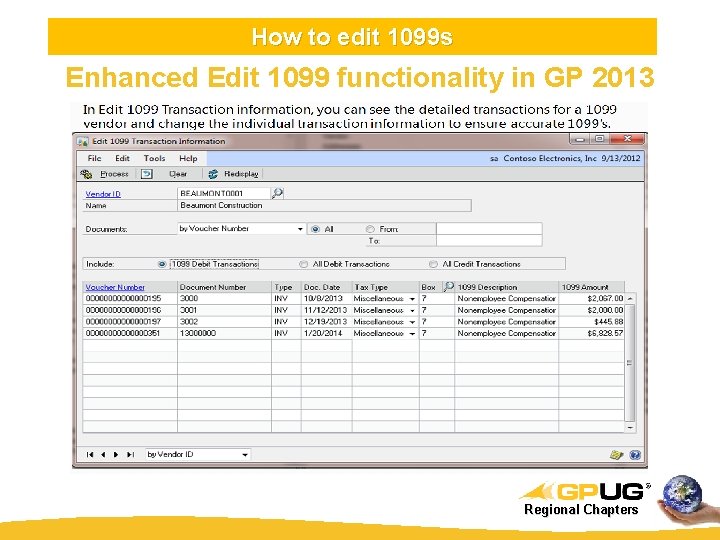Click the grid scrollbar up arrow
Viewport: 720px width, 540px height.
[630, 298]
